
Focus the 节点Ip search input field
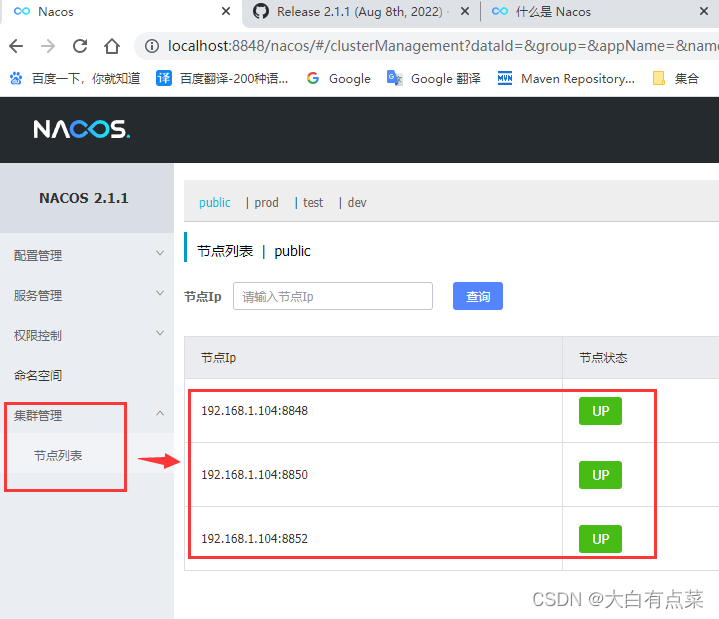[x=332, y=296]
